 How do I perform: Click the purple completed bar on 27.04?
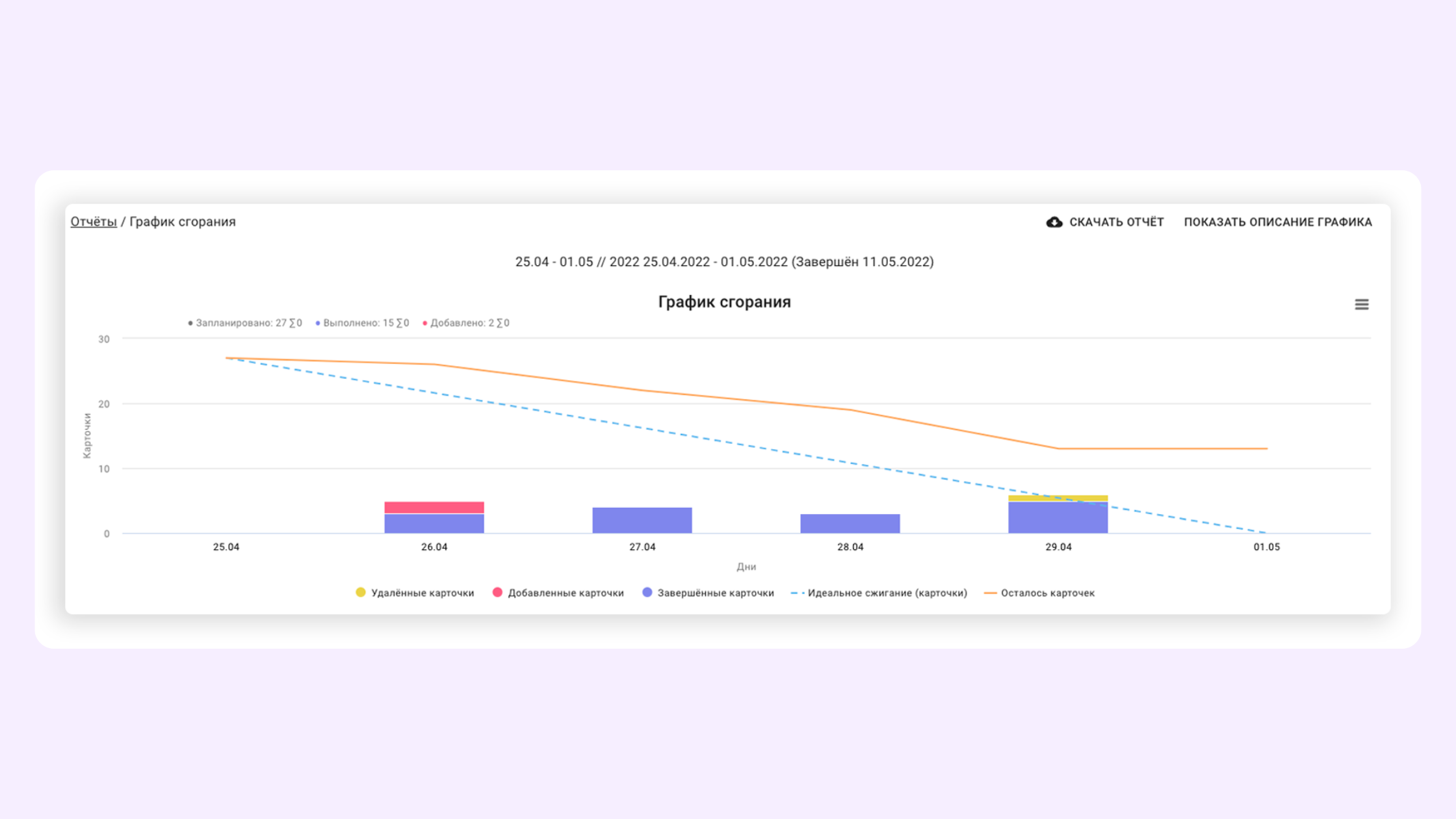pos(642,520)
